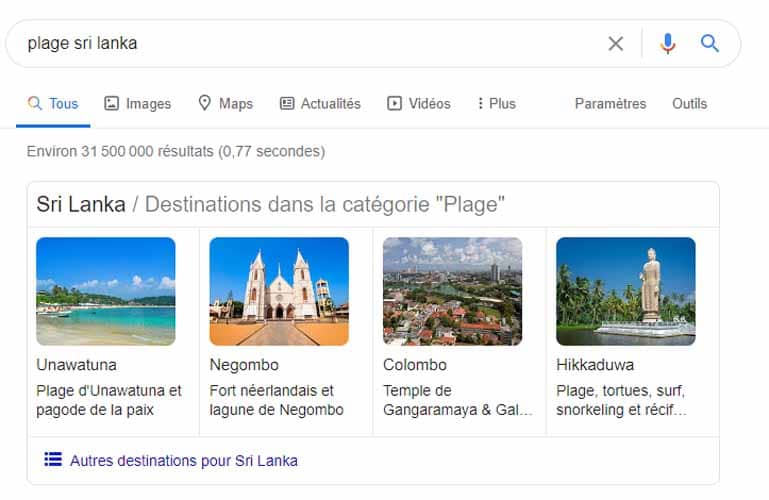
Task: Click the list icon beside Autres destinations
Action: [x=53, y=459]
